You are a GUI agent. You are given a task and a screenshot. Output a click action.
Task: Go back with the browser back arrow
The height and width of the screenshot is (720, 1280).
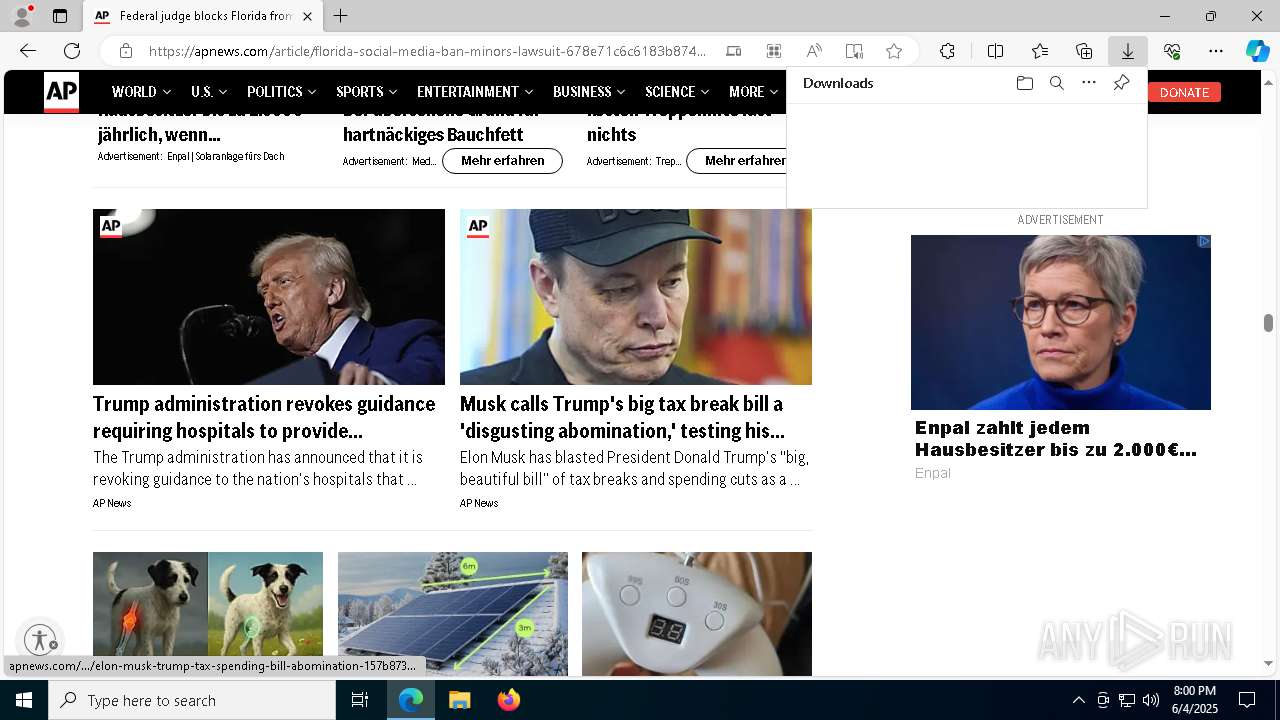[x=28, y=51]
